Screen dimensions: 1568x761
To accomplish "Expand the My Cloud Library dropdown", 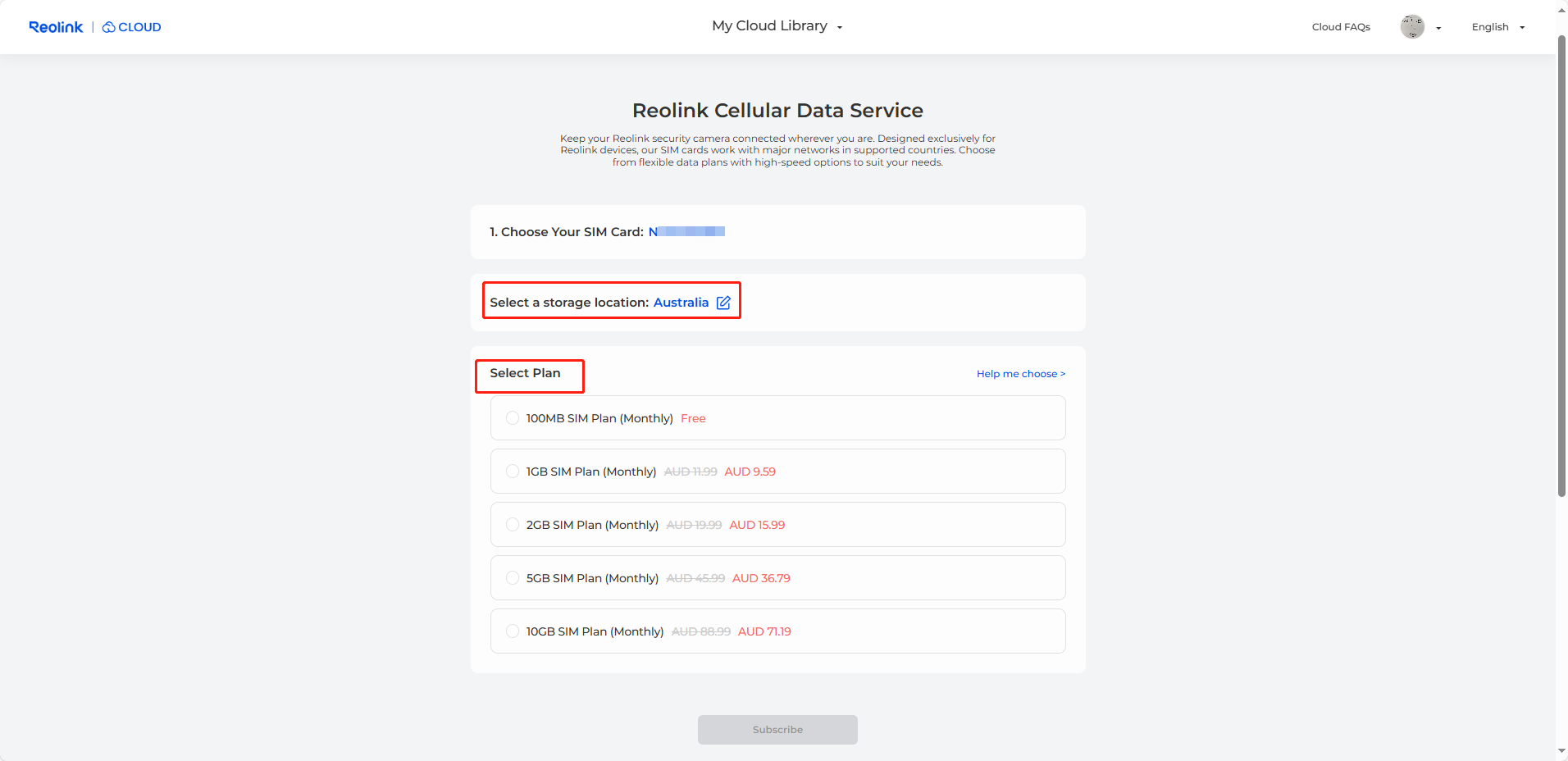I will tap(777, 26).
